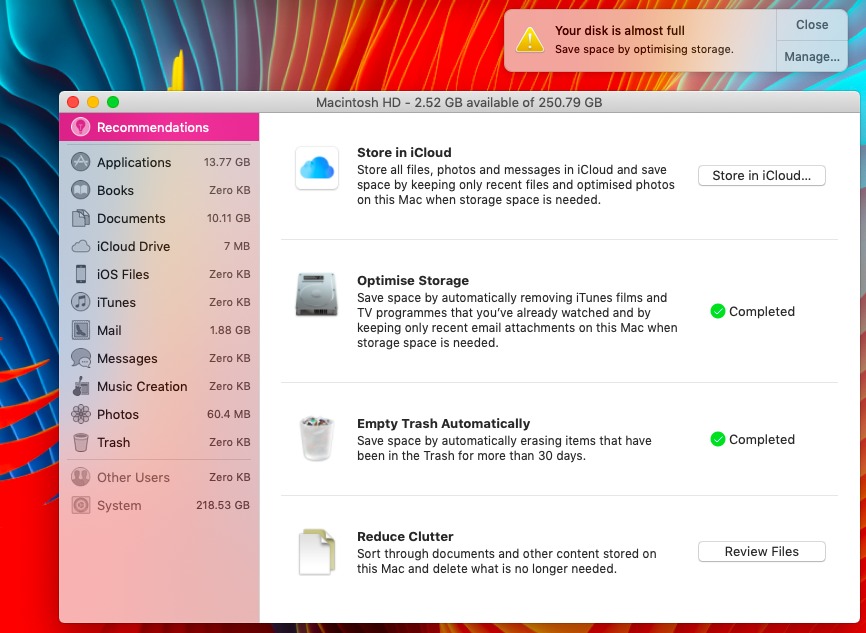Screen dimensions: 866x633
Task: Click the 60.4 MB Photos size value
Action: click(x=229, y=414)
